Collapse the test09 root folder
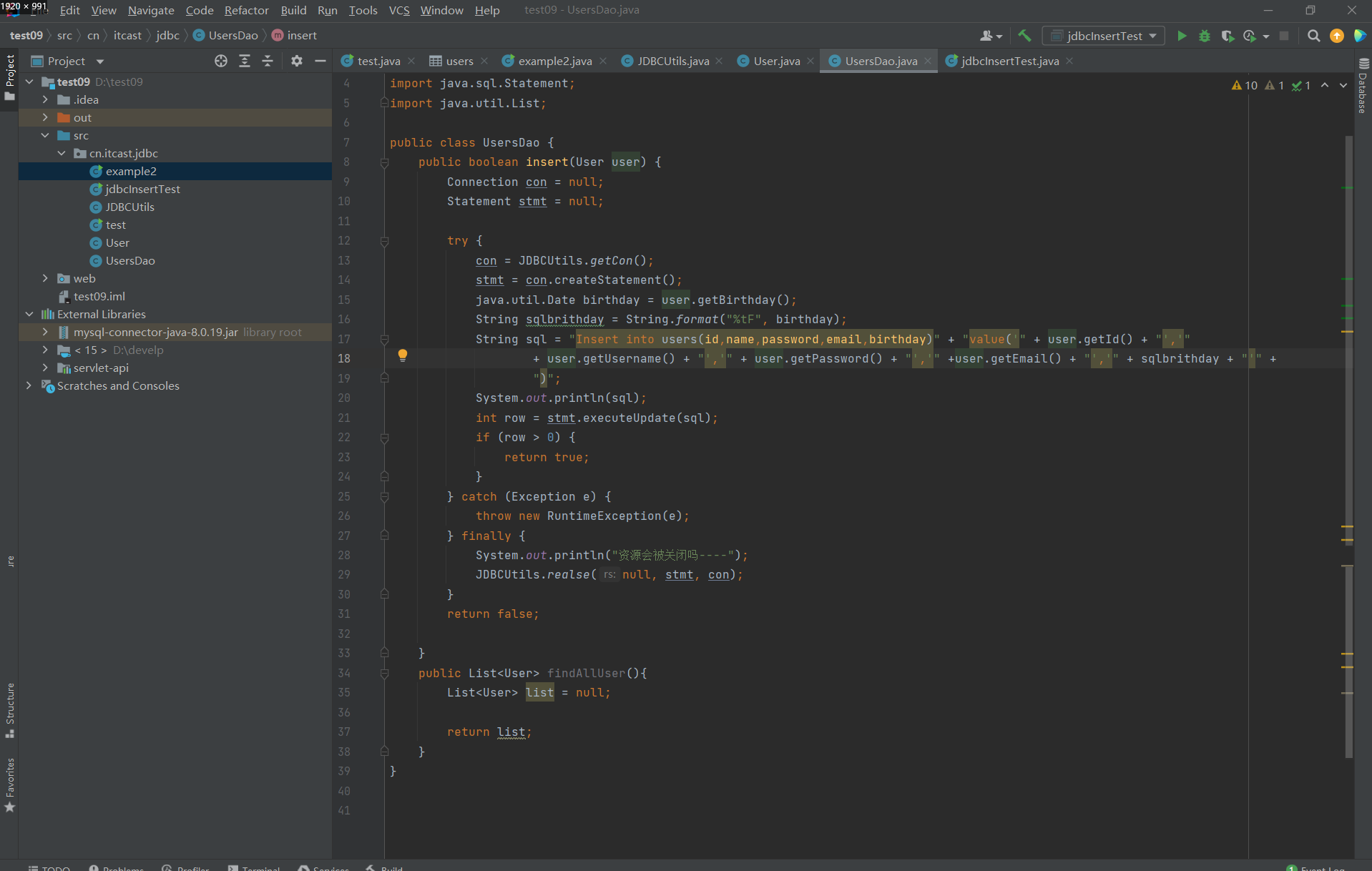 point(29,82)
